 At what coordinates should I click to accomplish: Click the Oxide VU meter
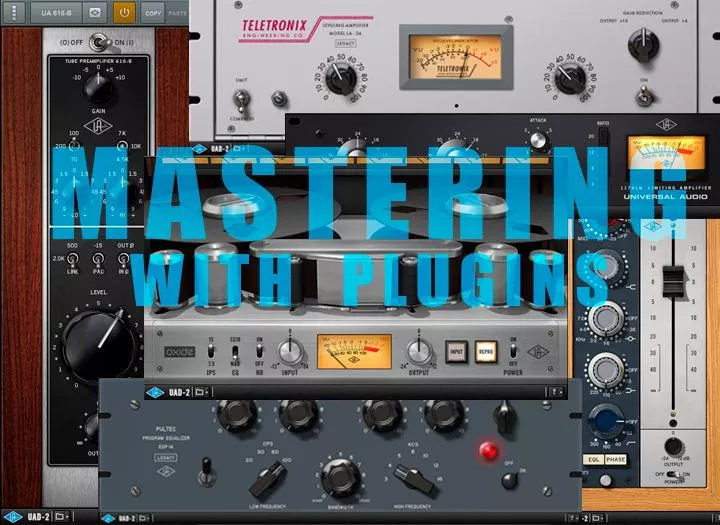(354, 351)
